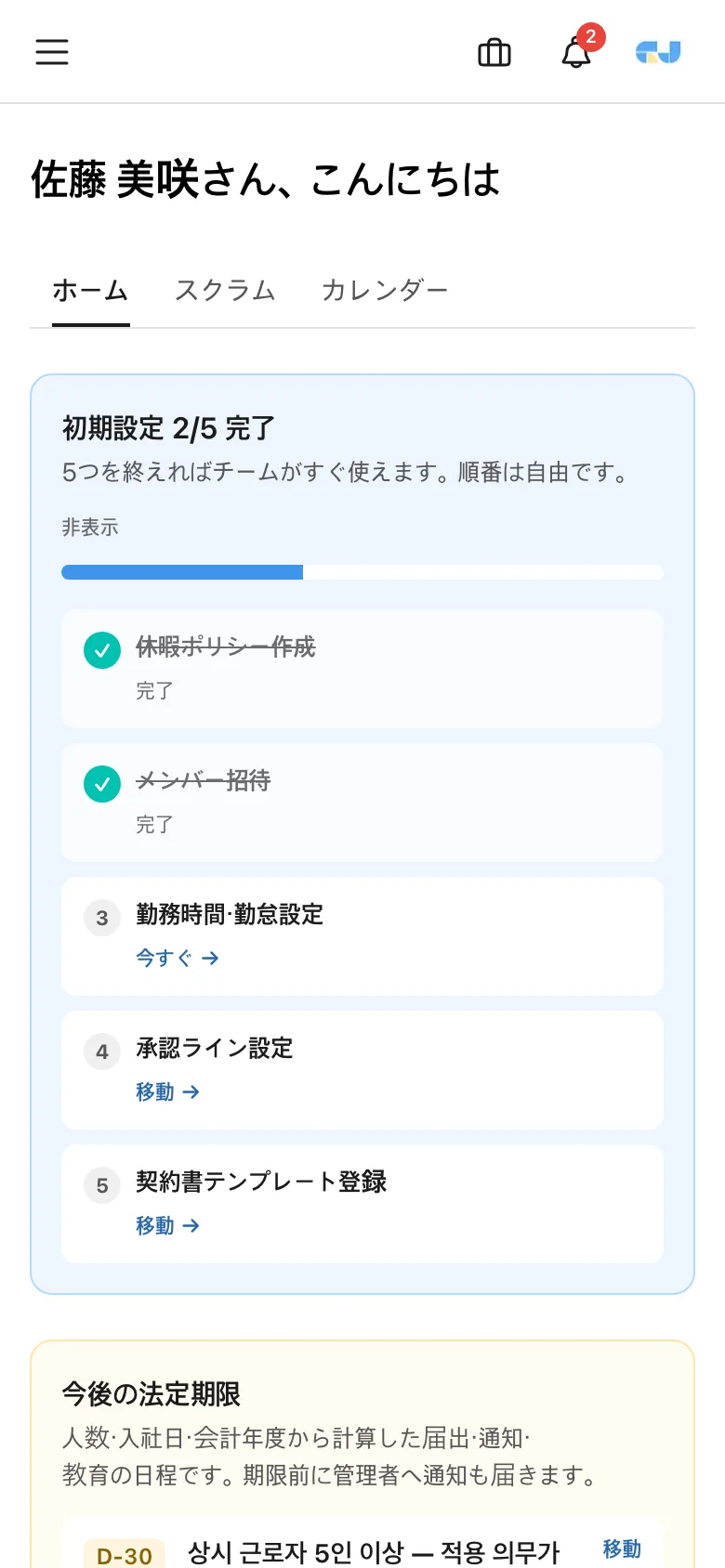
Task: Select step 3 number badge
Action: (102, 918)
